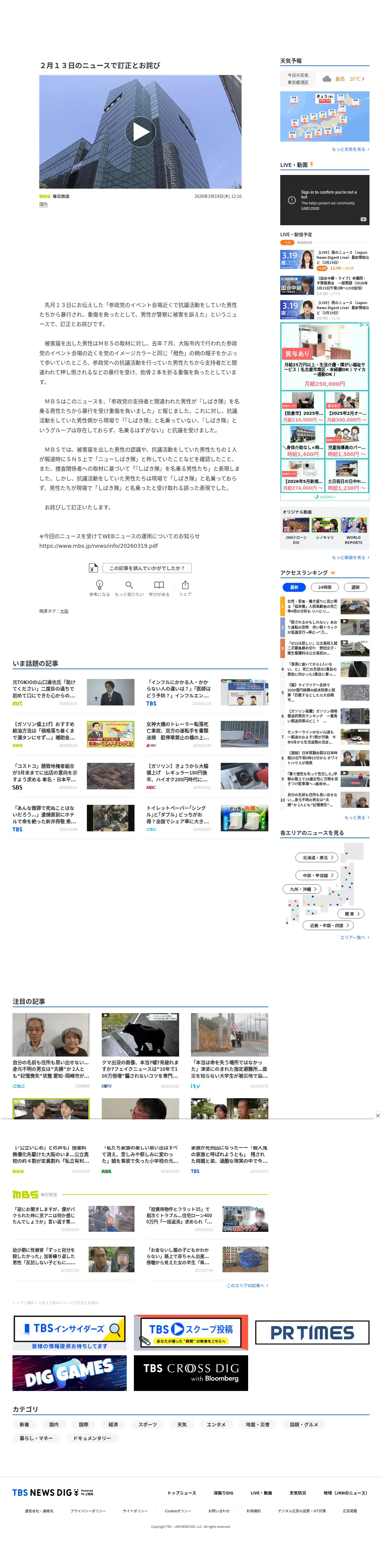
Task: Open 3.19 夜のニュース live item
Action: (x=324, y=310)
